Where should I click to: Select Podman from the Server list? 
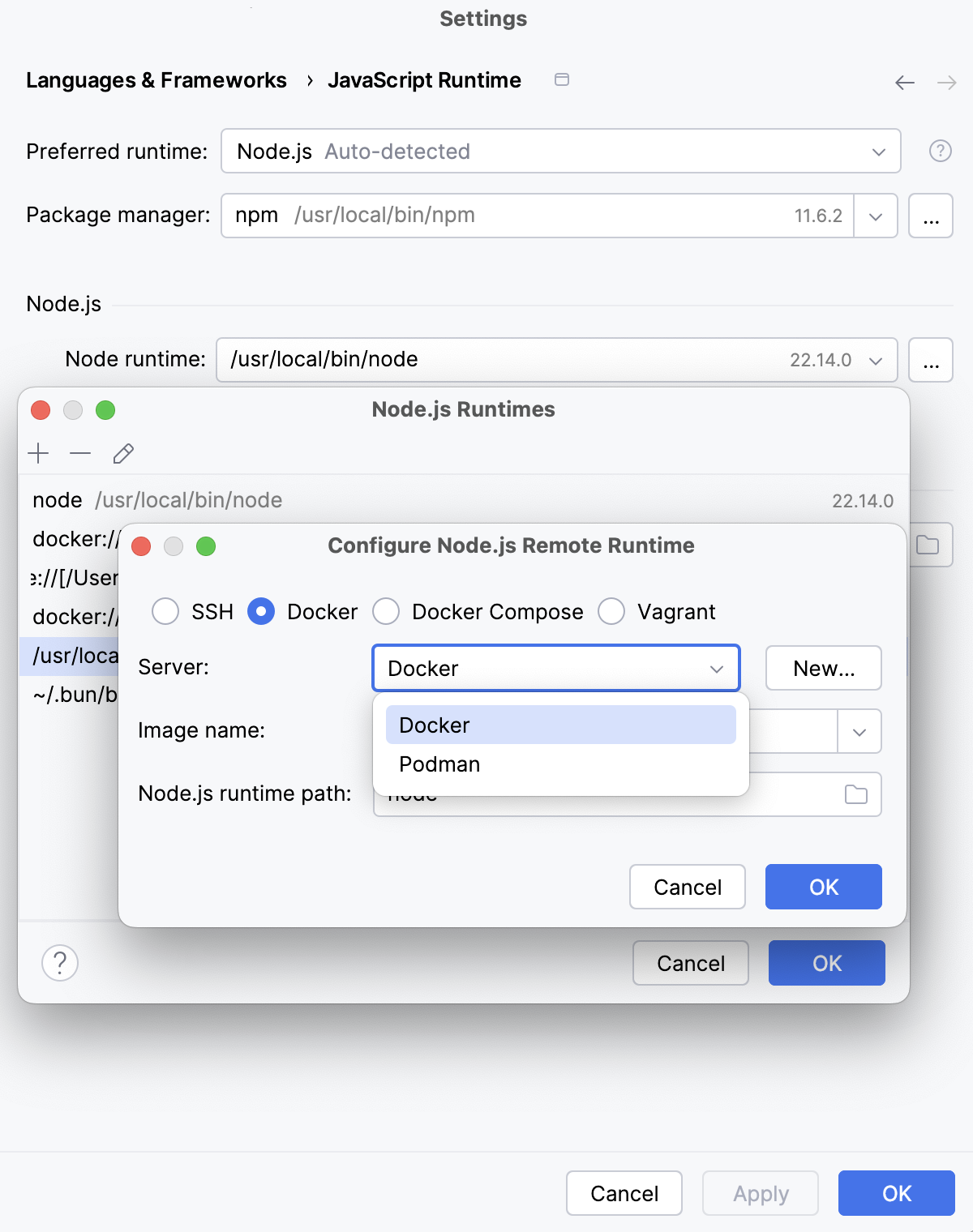tap(439, 764)
